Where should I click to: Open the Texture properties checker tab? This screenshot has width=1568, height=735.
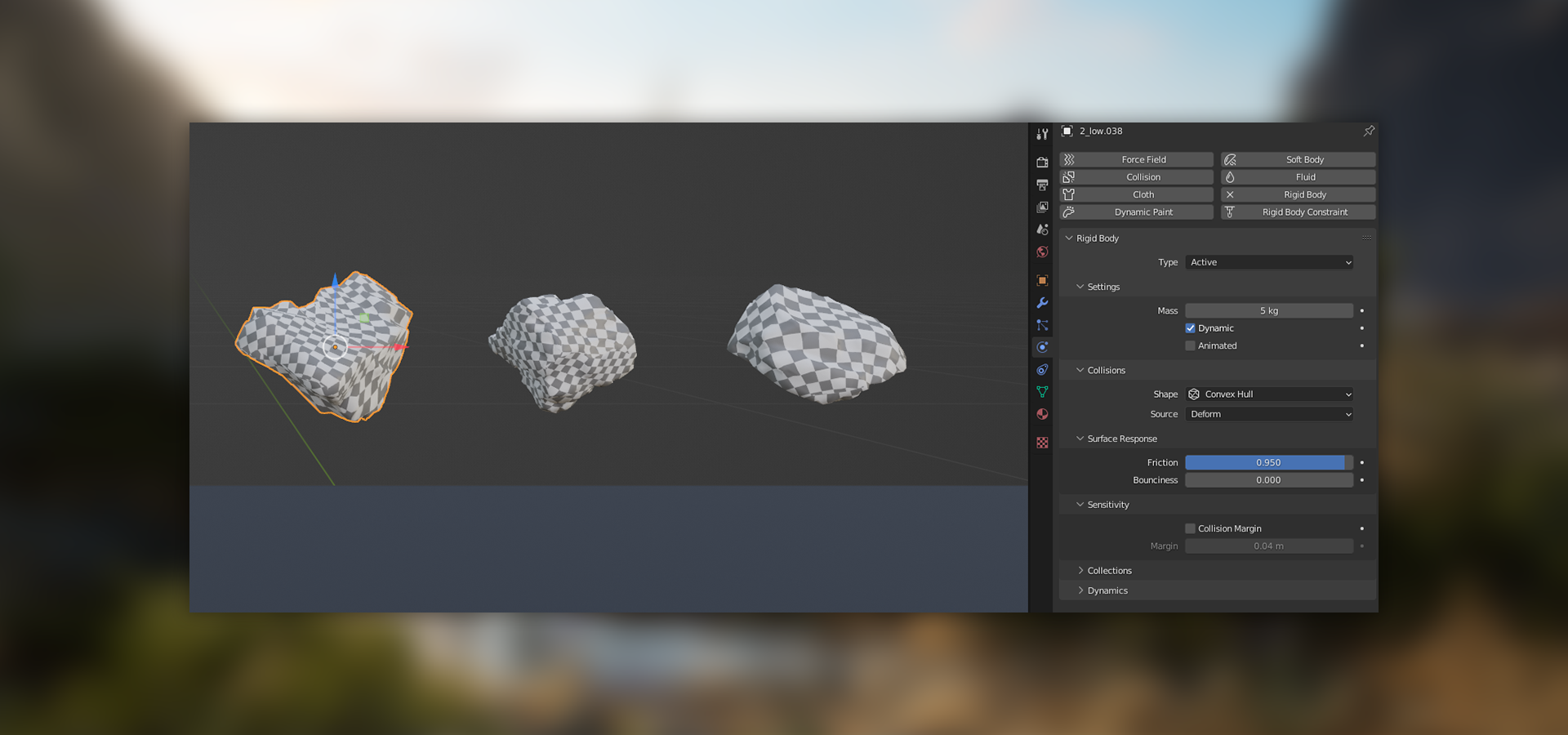point(1042,443)
